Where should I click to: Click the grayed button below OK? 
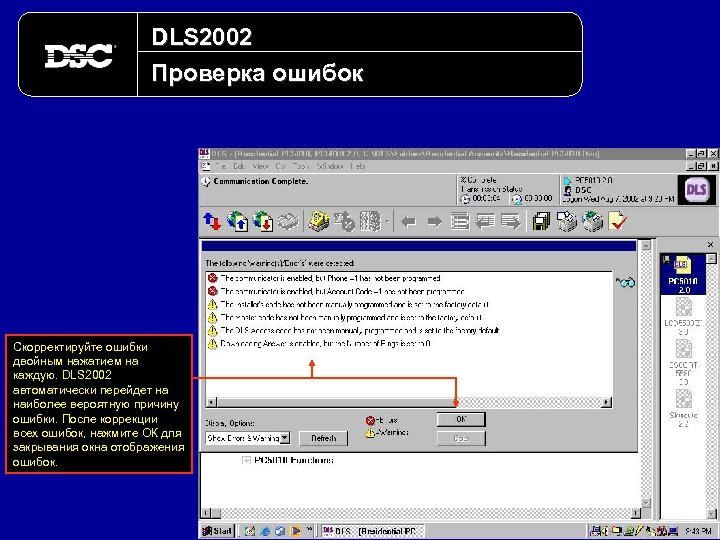(461, 438)
